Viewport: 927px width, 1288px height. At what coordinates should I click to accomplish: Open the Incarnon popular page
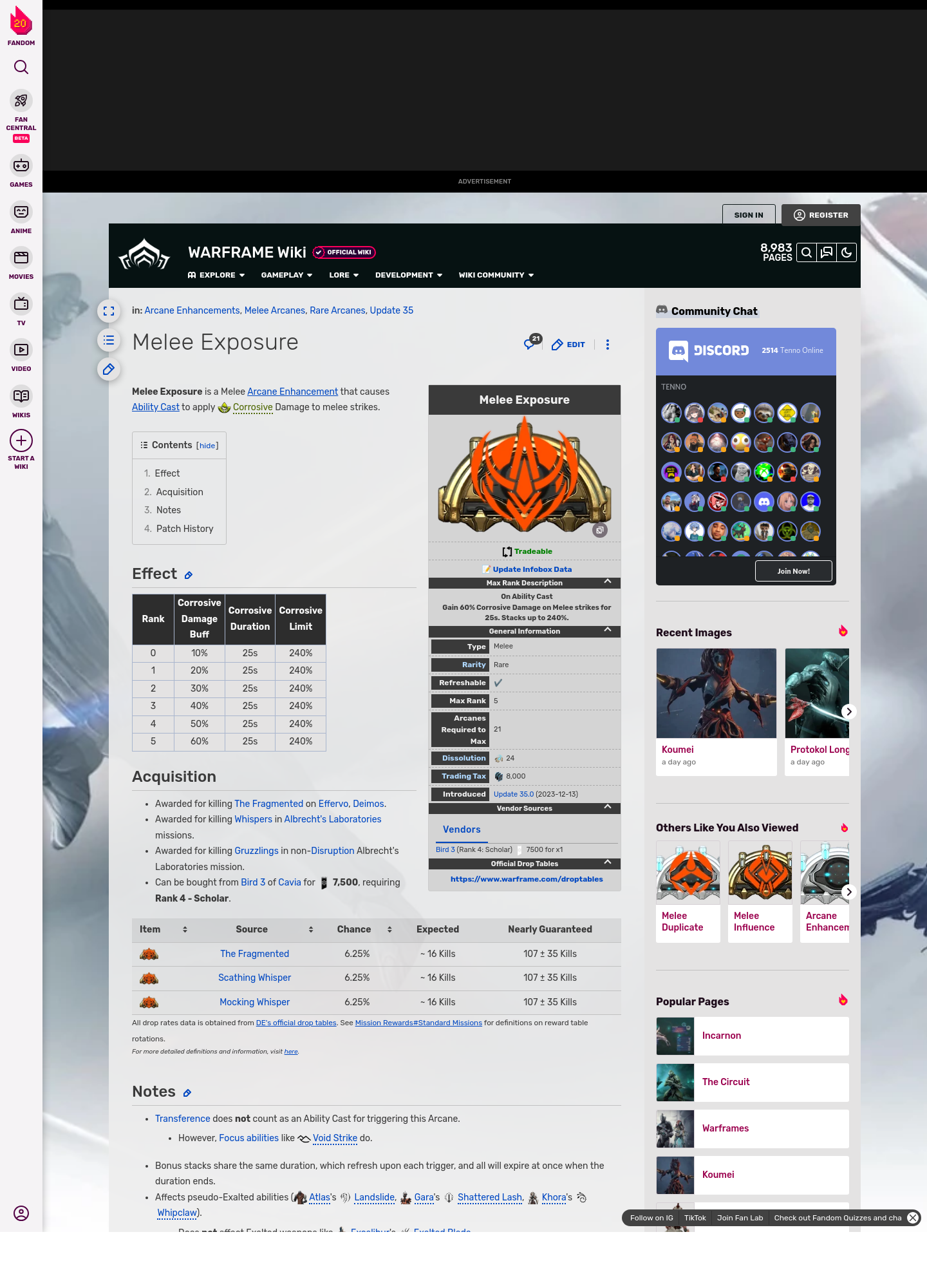coord(753,1036)
